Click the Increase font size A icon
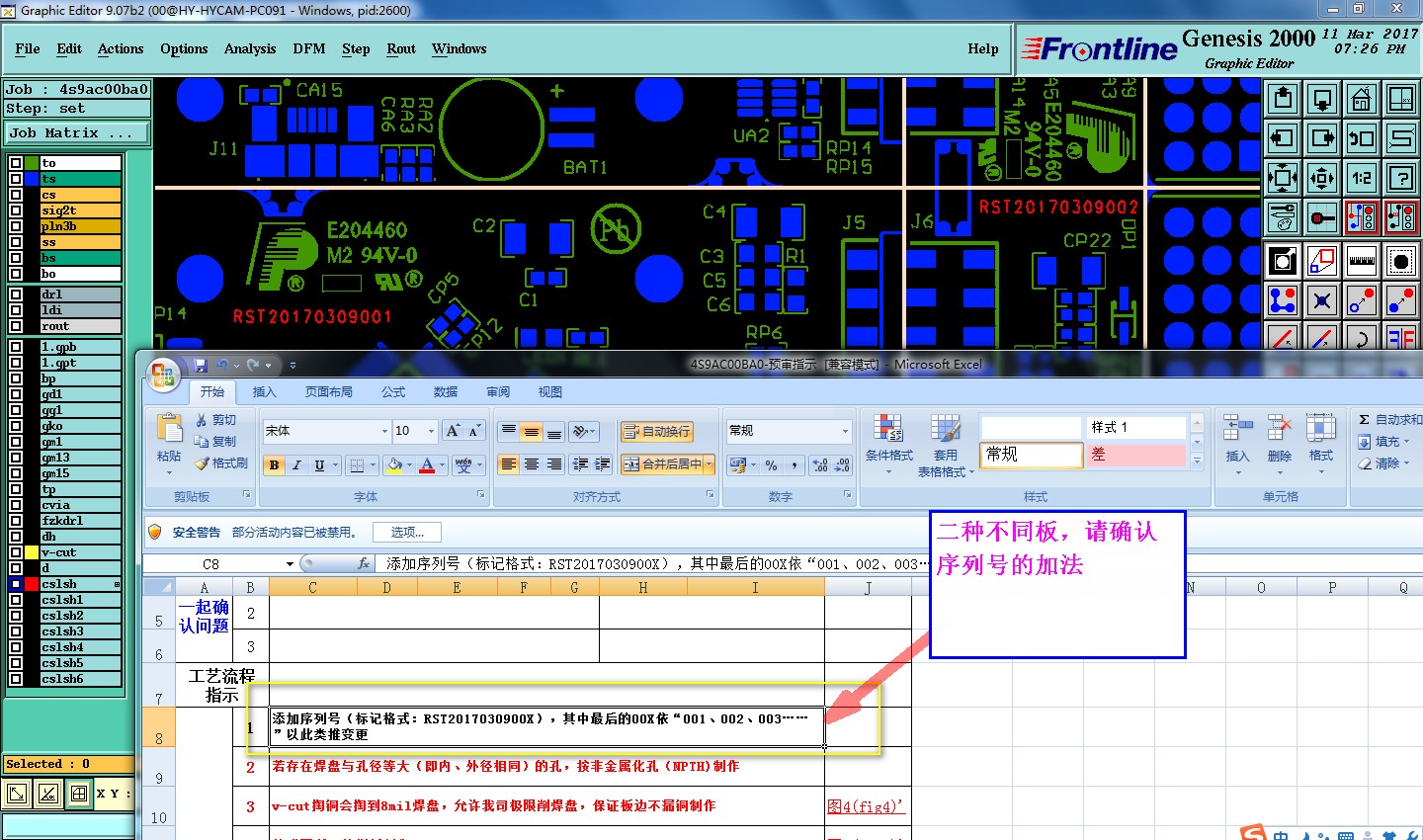1423x840 pixels. (453, 431)
